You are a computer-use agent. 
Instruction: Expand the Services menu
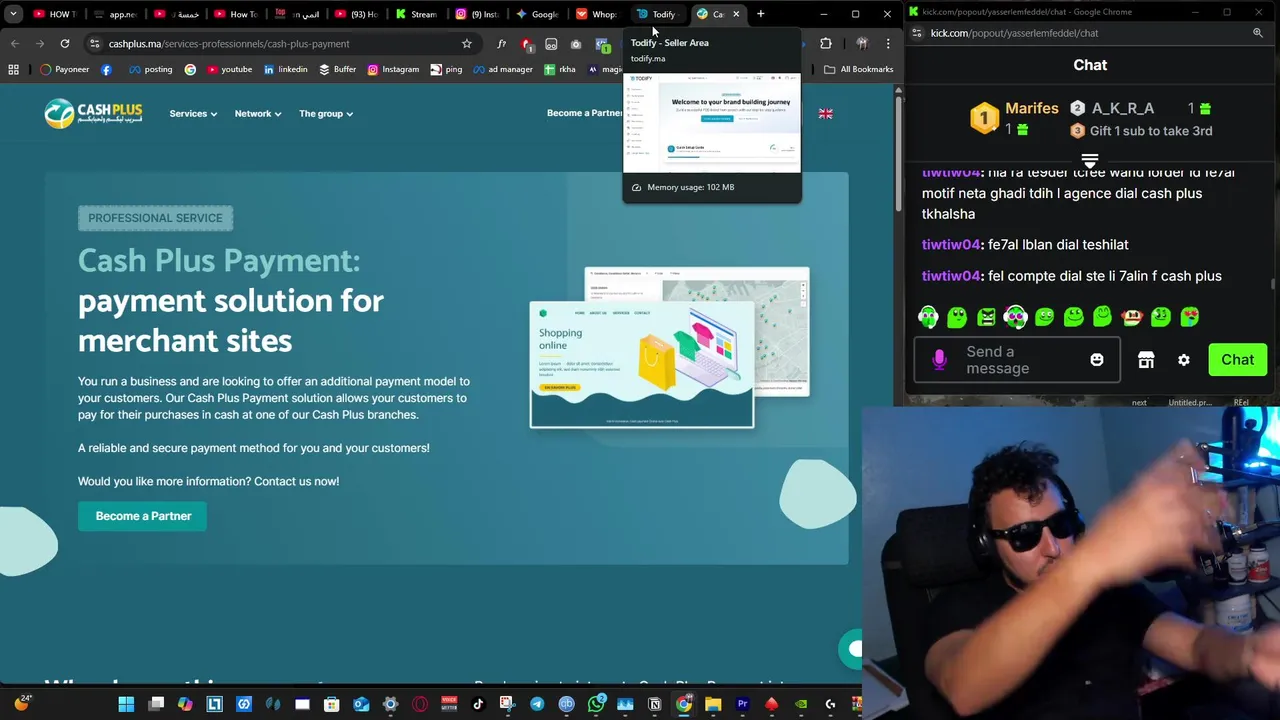193,114
